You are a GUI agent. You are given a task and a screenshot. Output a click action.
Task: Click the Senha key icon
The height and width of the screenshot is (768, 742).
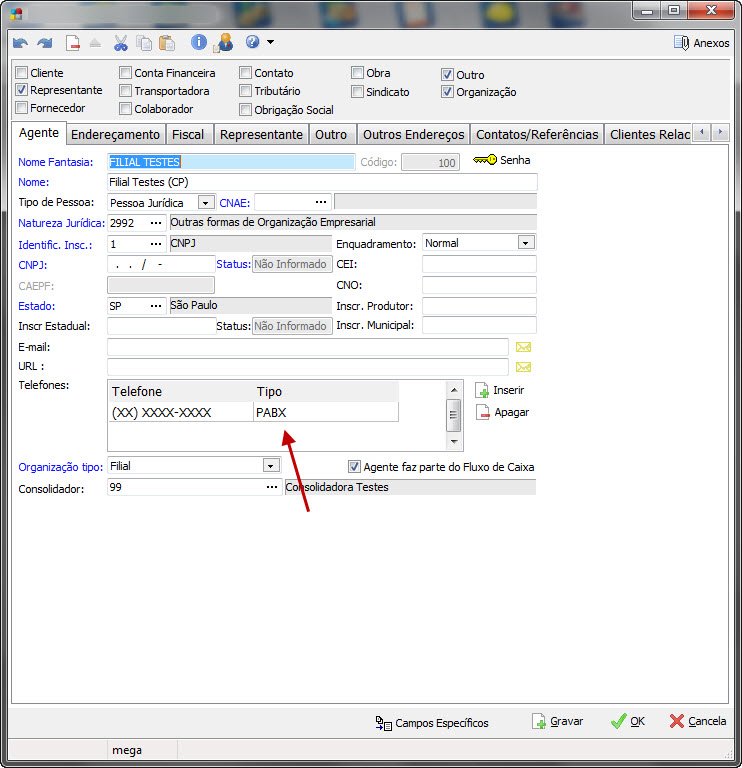click(x=484, y=160)
